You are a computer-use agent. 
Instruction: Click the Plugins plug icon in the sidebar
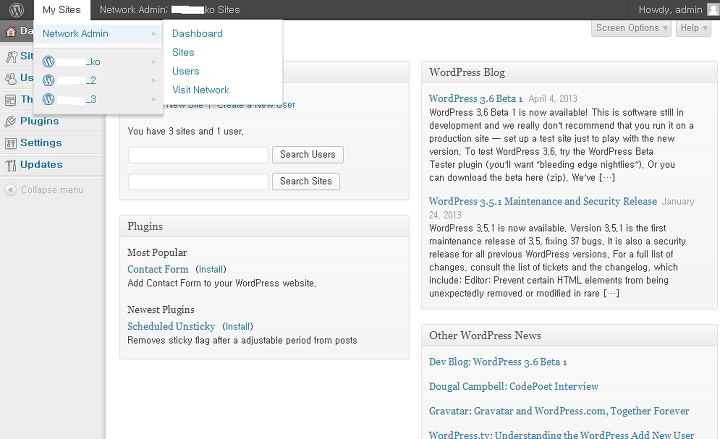point(10,121)
